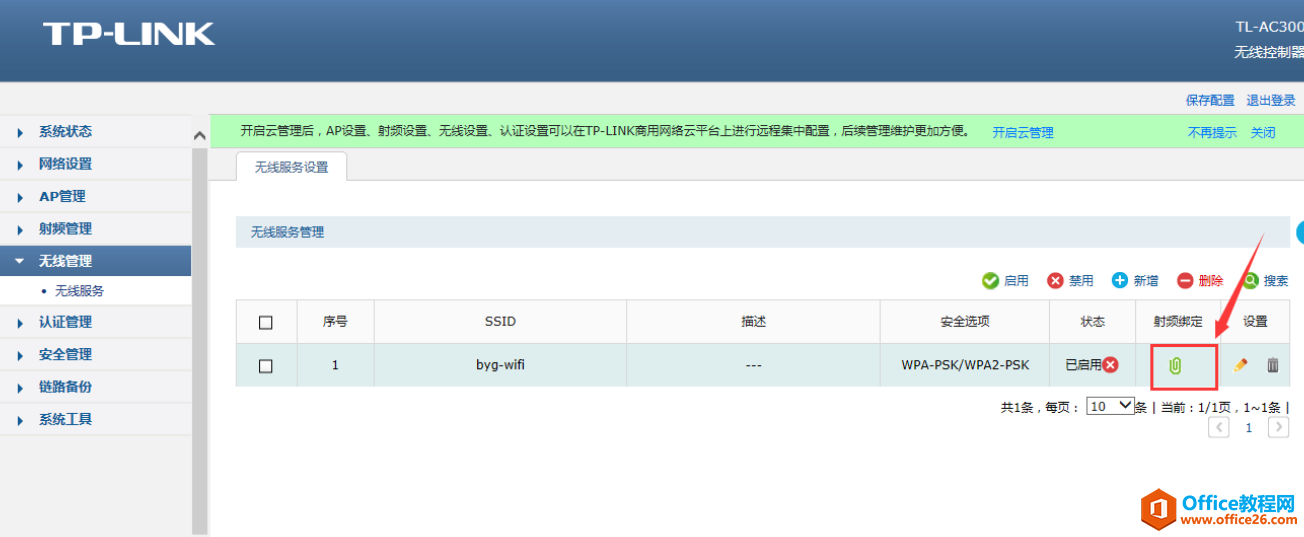
Task: Tick the checkbox for byg-wifi row
Action: (266, 366)
